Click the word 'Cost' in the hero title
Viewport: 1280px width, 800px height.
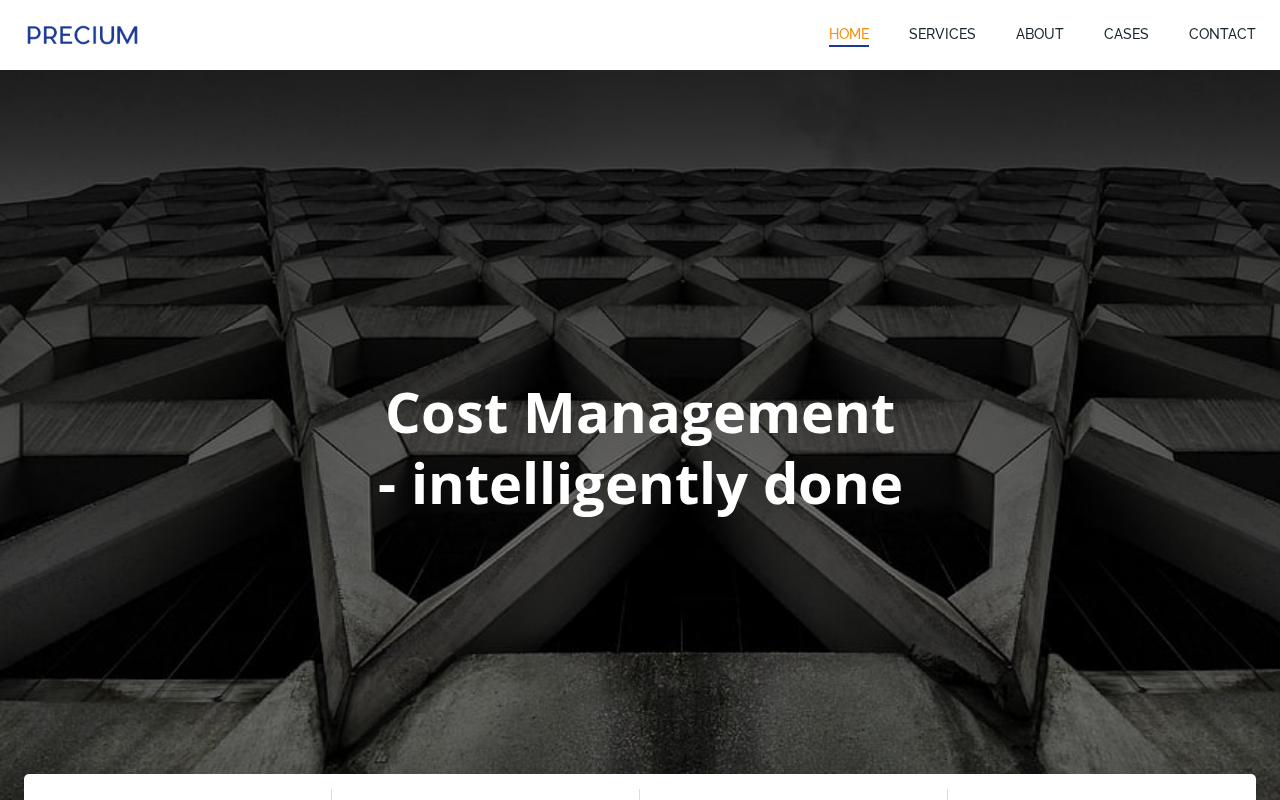click(x=446, y=412)
